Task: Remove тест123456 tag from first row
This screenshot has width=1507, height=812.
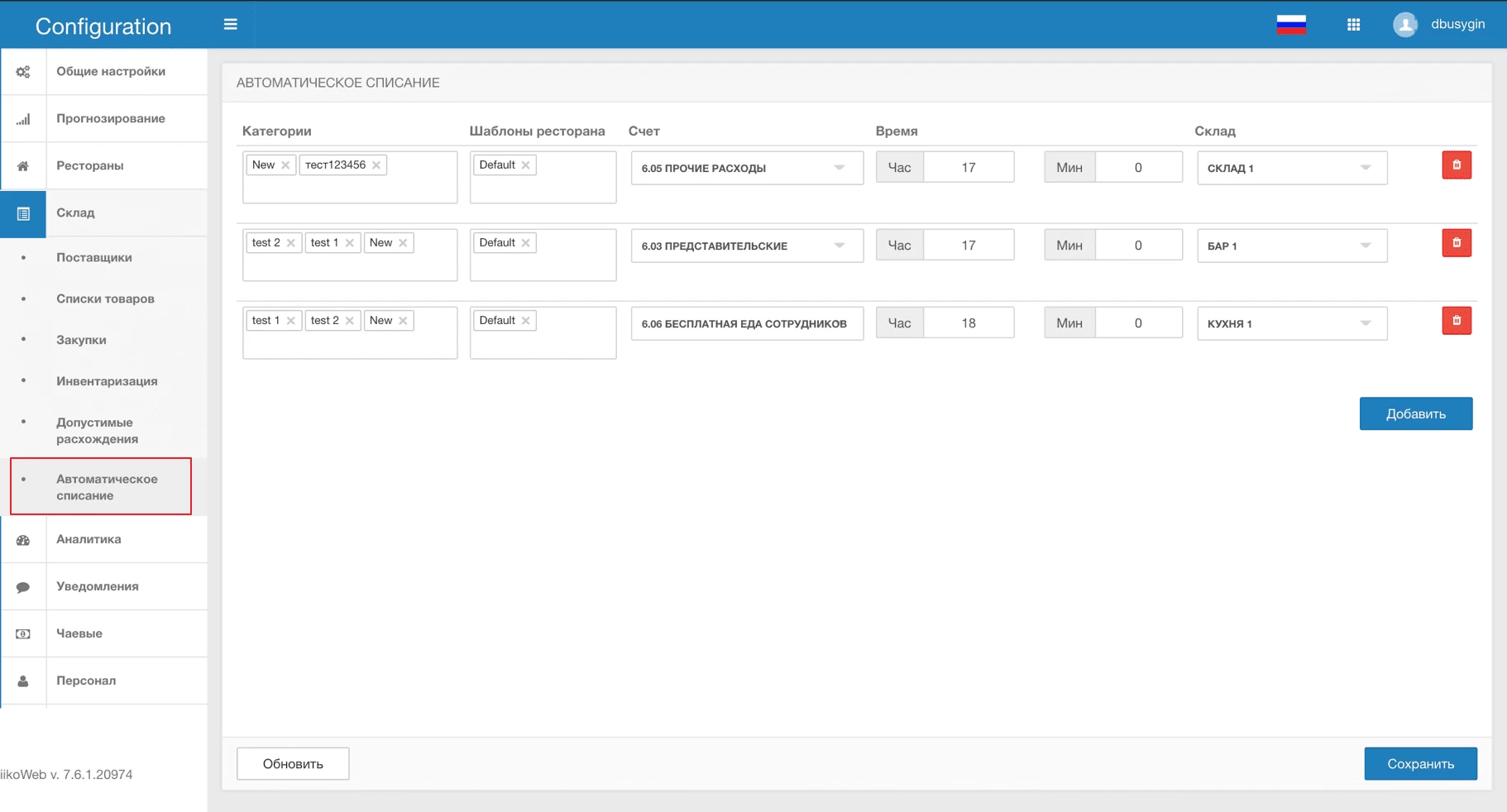Action: pos(376,165)
